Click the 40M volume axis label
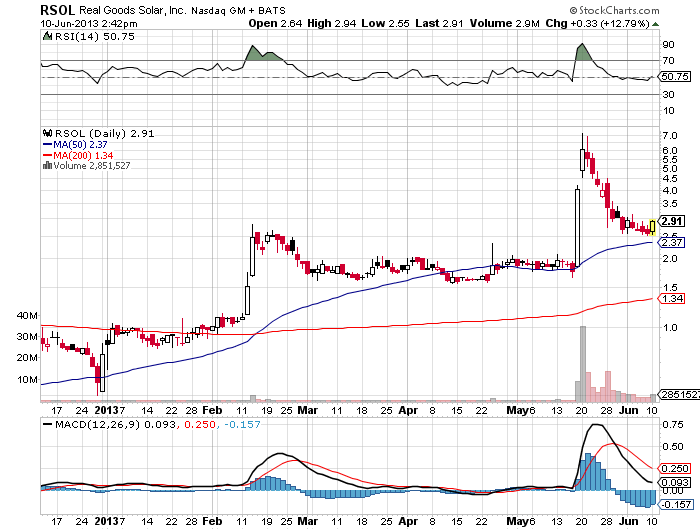The width and height of the screenshot is (700, 530). pyautogui.click(x=27, y=316)
